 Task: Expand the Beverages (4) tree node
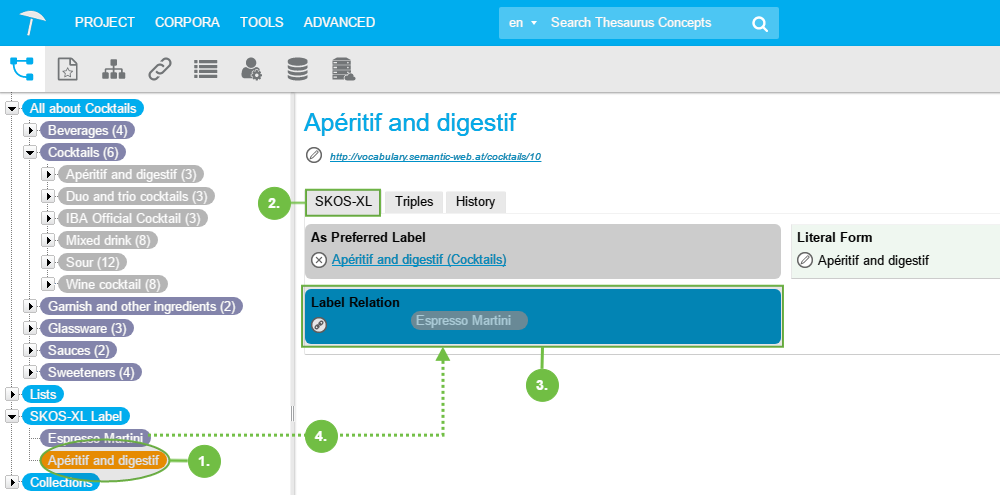30,131
